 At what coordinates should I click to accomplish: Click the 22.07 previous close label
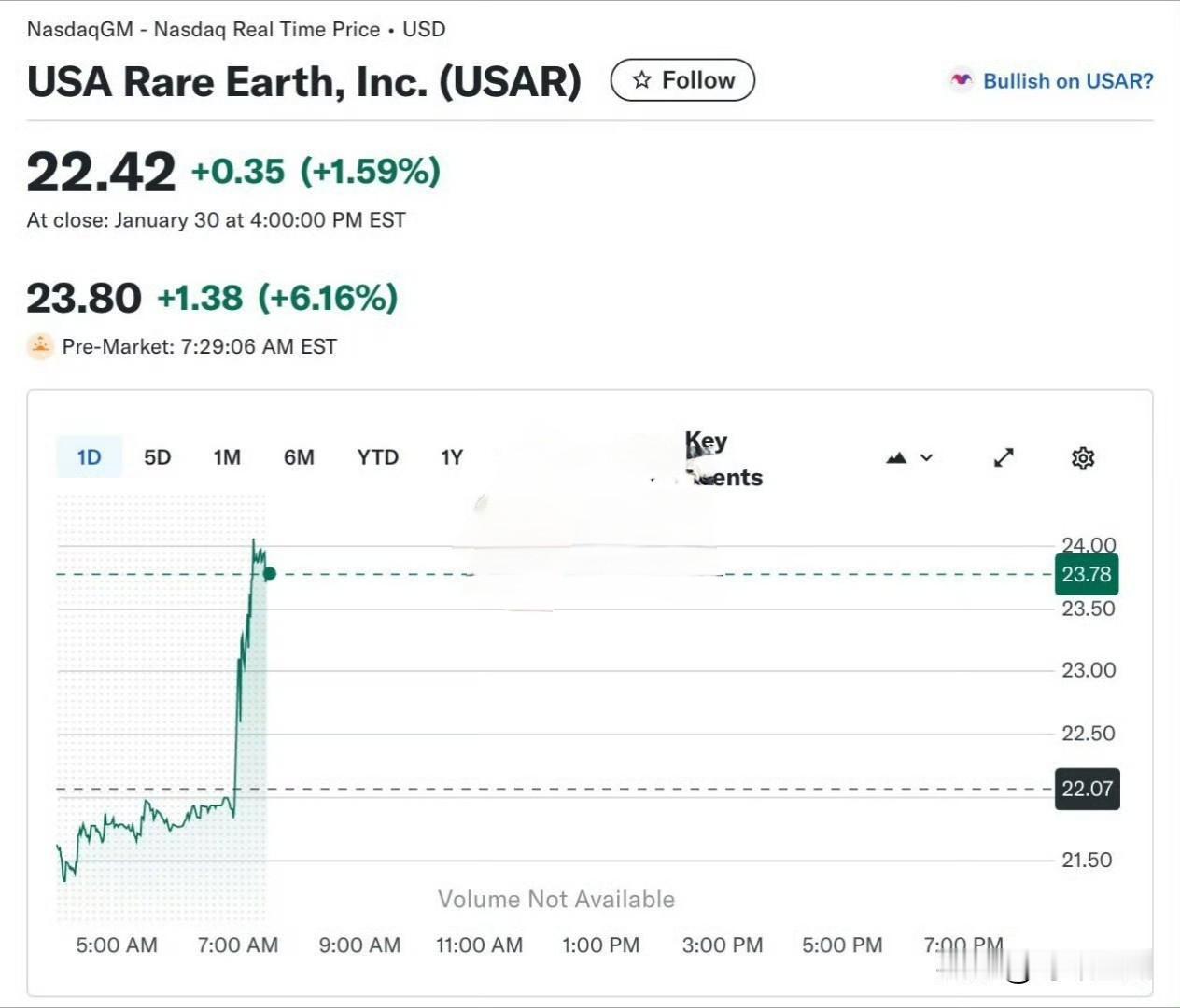tap(1087, 789)
